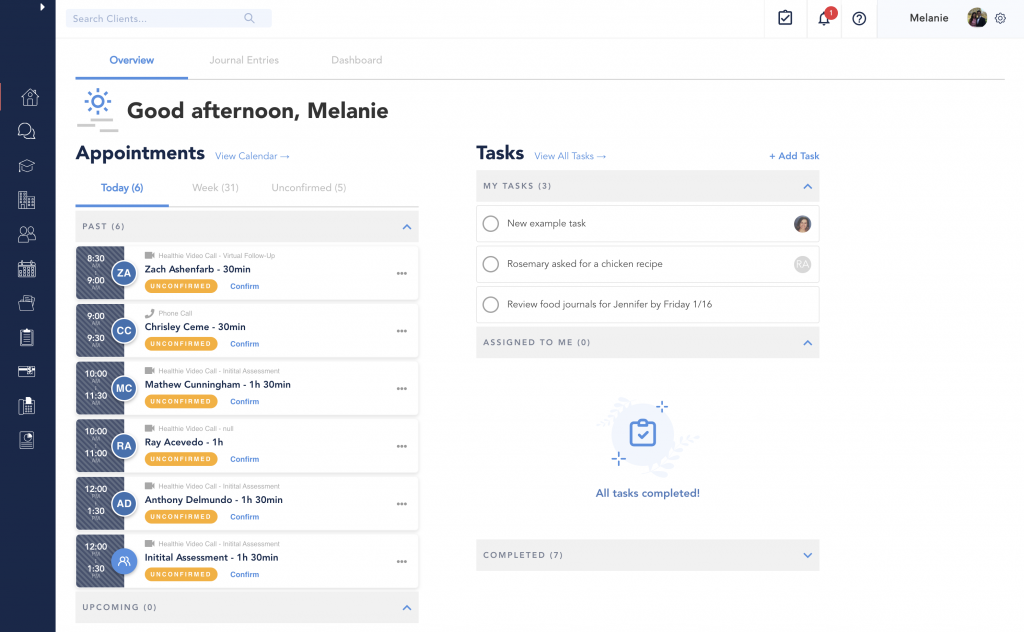Confirm the Initital Assessment appointment
The height and width of the screenshot is (632, 1024).
244,575
